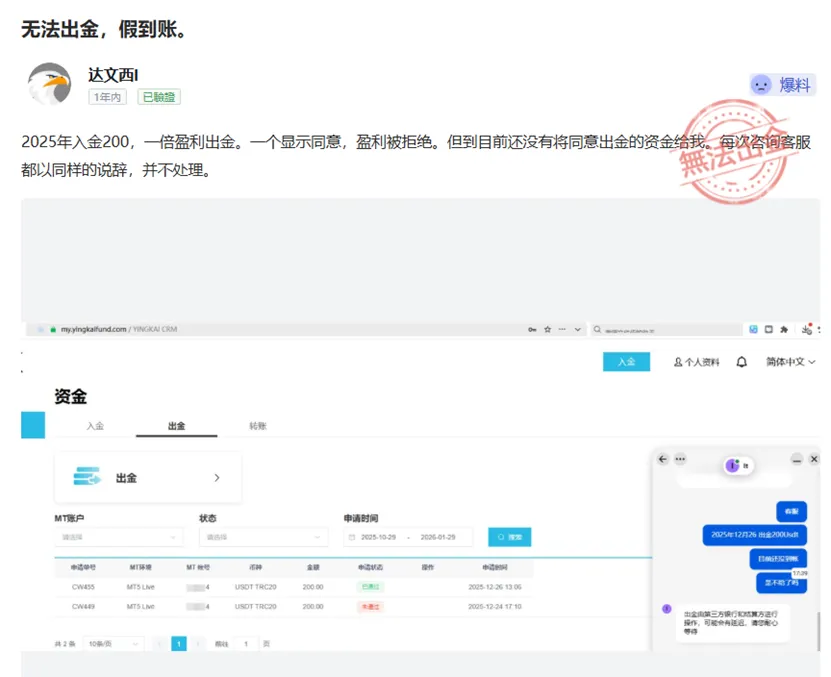Image resolution: width=831 pixels, height=677 pixels.
Task: Open the 个人资料 profile link
Action: (696, 362)
